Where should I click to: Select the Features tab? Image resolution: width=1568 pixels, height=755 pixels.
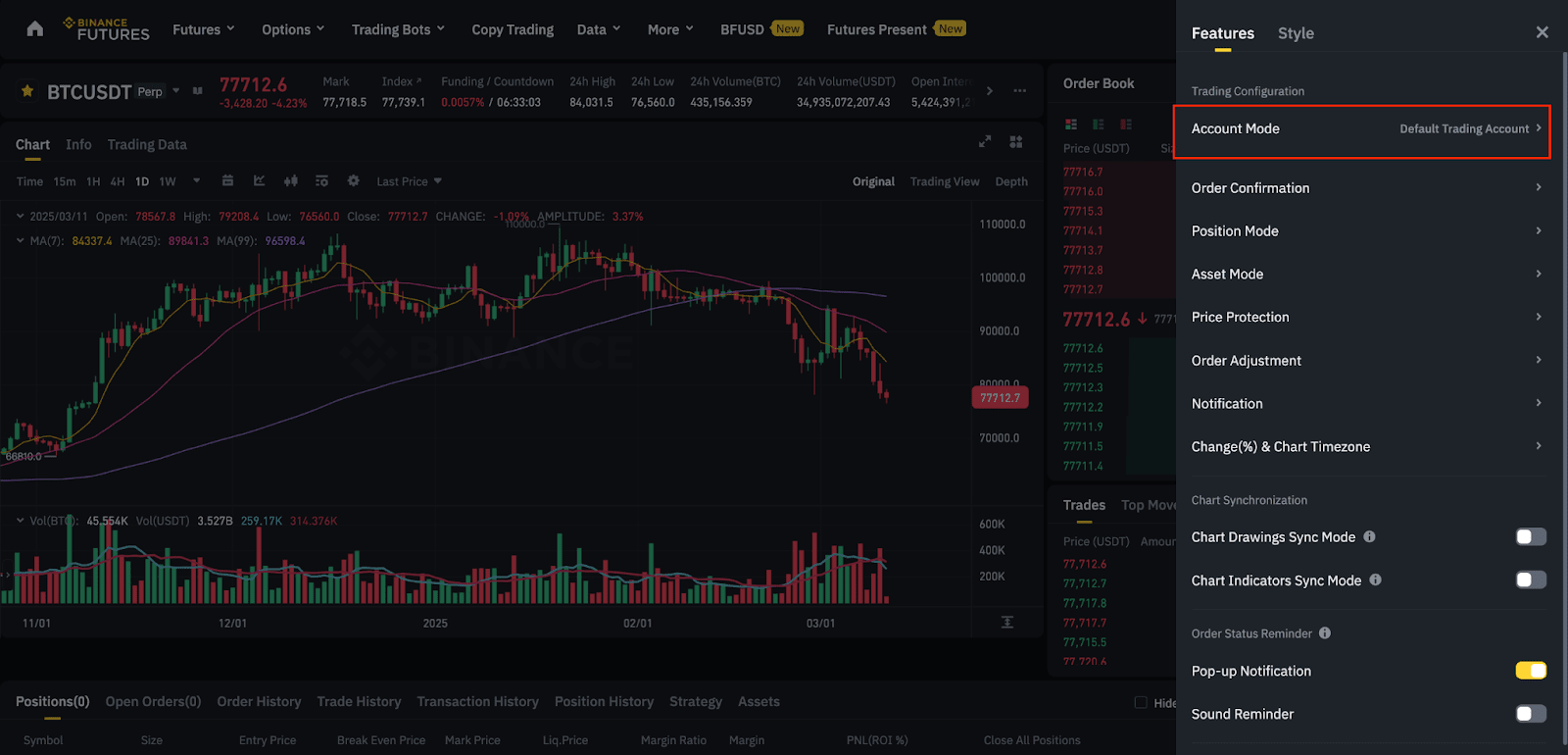coord(1223,33)
